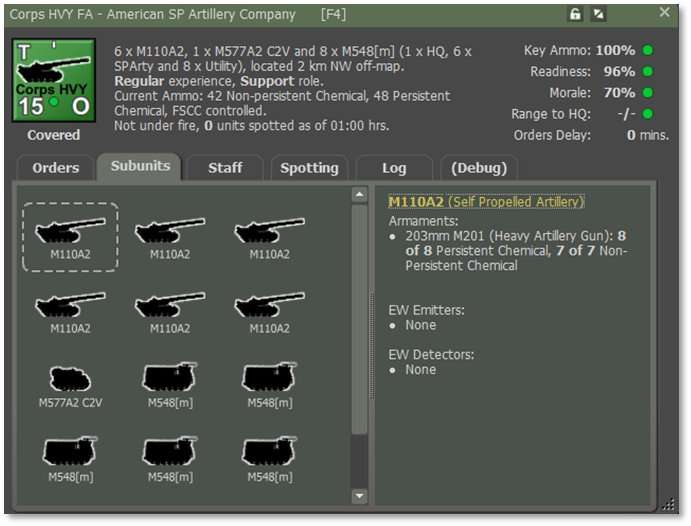Select the first M110A2 subunit (highlighted)
The image size is (691, 526).
point(70,237)
